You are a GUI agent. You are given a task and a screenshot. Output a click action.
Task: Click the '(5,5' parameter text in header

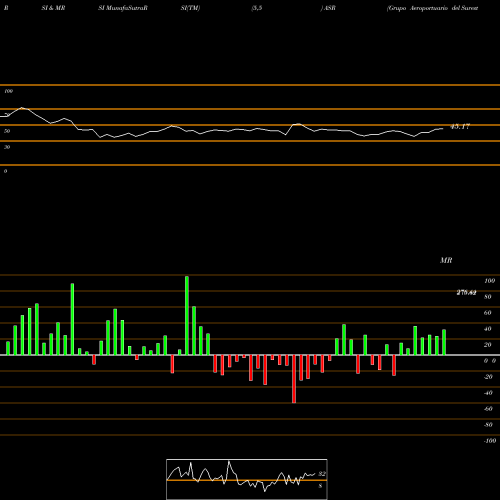(x=257, y=8)
